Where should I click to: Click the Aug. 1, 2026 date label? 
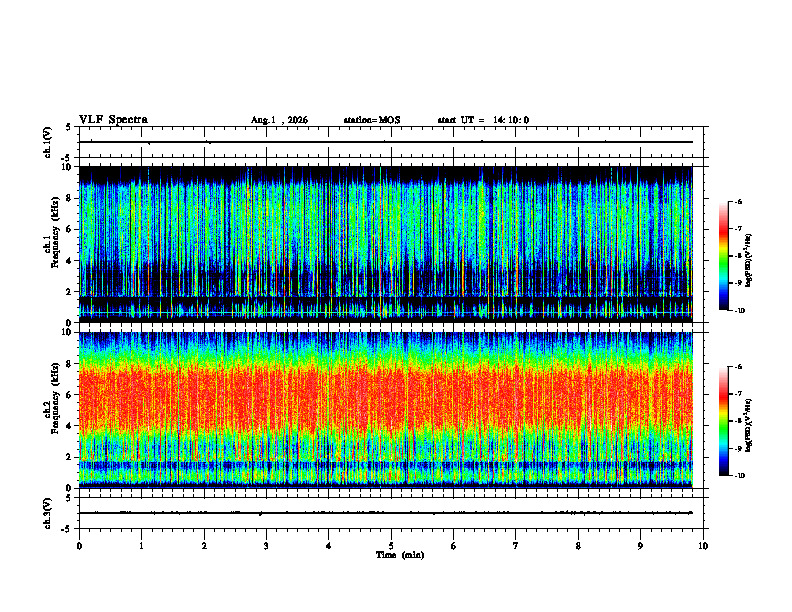tap(279, 120)
